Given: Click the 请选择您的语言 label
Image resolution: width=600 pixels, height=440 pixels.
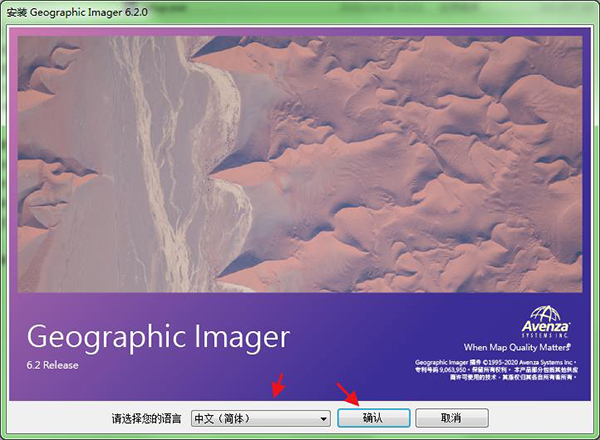Looking at the screenshot, I should click(x=146, y=419).
